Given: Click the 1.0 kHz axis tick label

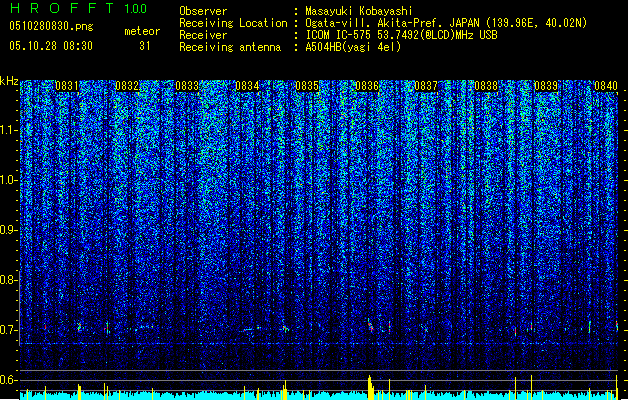Looking at the screenshot, I should 9,180.
